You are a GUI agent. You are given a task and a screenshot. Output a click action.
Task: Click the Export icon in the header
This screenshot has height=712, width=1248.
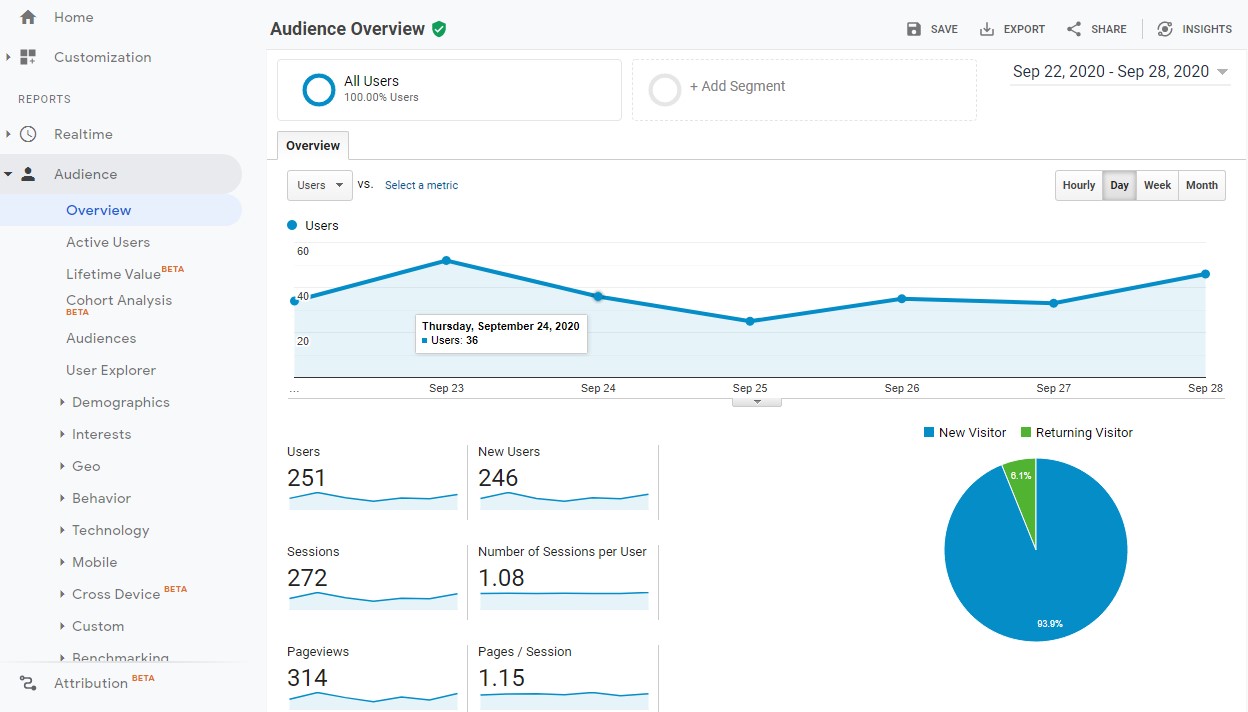coord(988,29)
